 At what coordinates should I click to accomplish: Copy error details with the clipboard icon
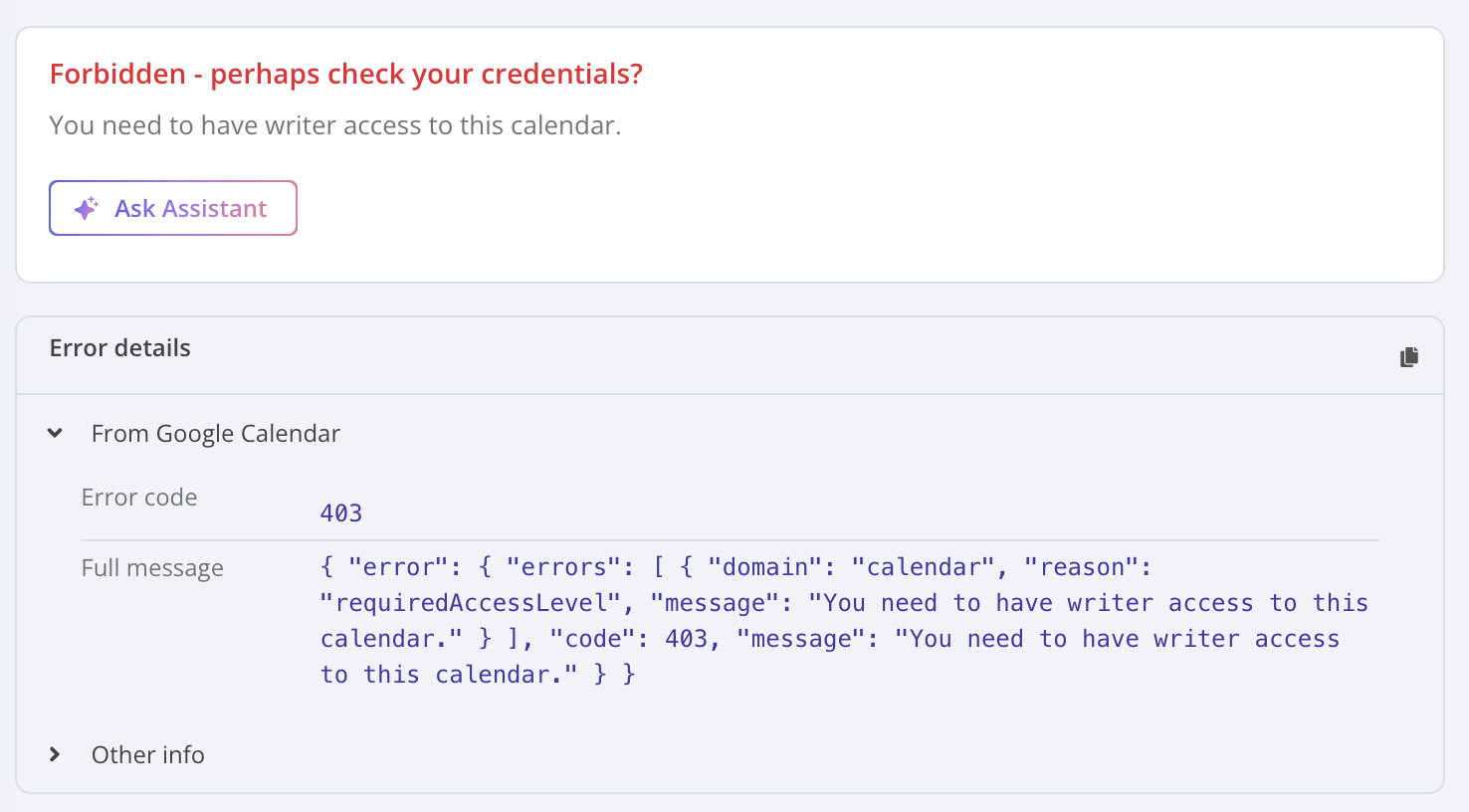point(1408,356)
